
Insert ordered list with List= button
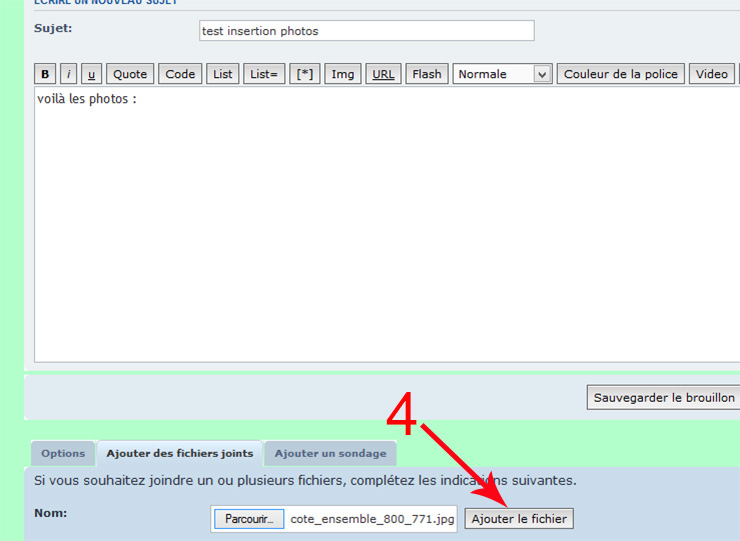pyautogui.click(x=264, y=74)
